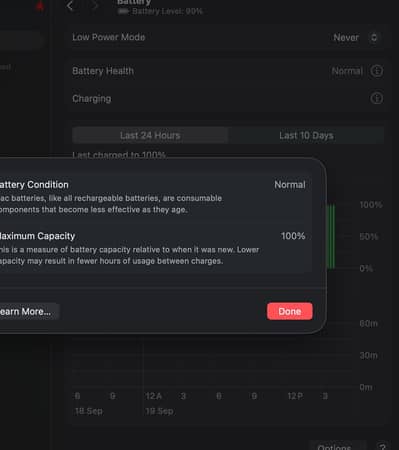Select the Maximum Capacity 100% value
Image resolution: width=399 pixels, height=450 pixels.
tap(293, 236)
